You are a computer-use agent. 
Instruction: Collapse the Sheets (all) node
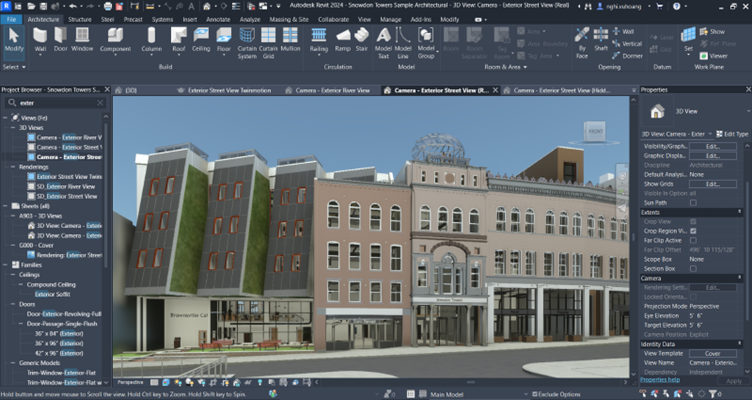tap(5, 206)
